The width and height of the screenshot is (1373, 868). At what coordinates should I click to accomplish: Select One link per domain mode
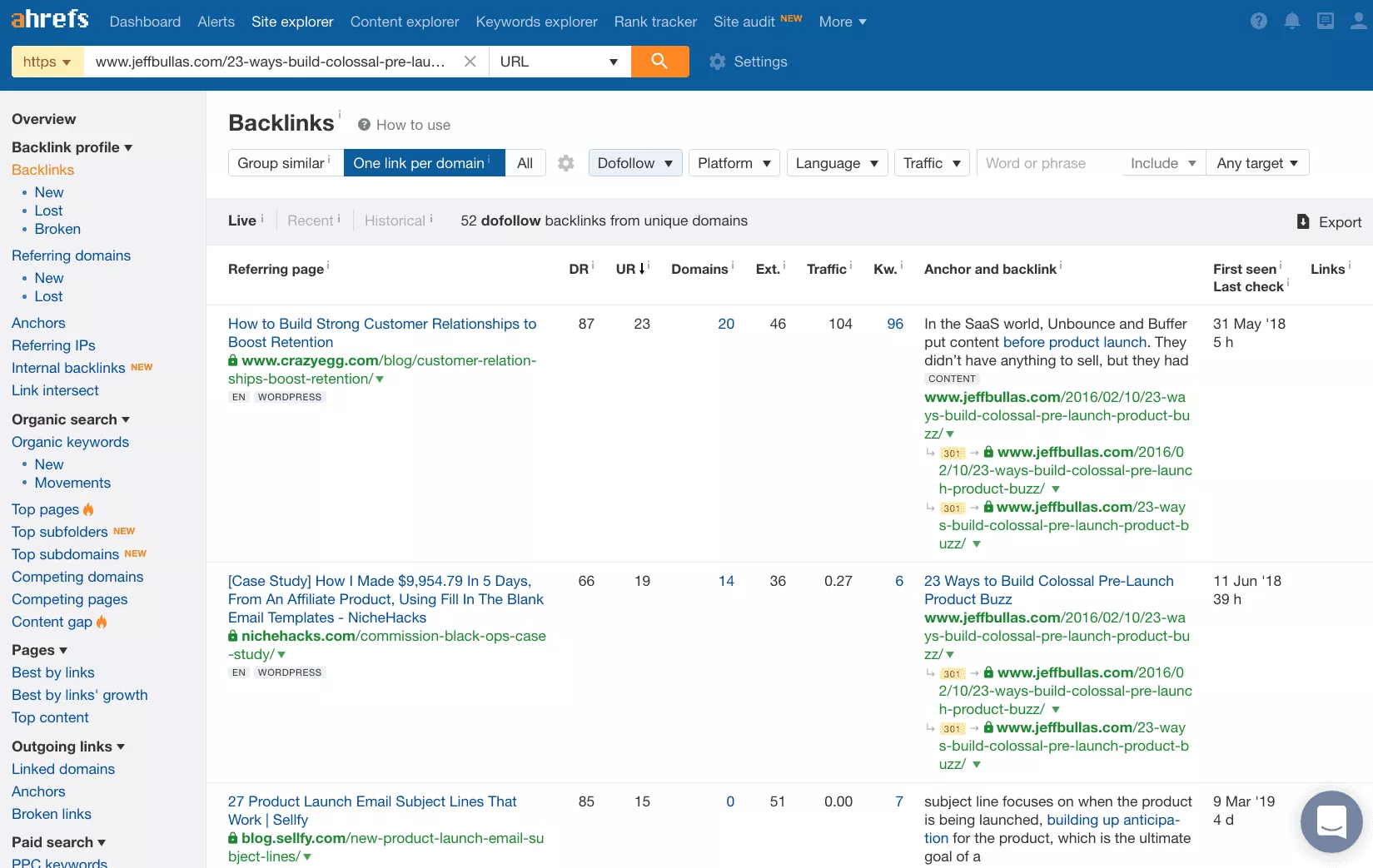click(424, 163)
